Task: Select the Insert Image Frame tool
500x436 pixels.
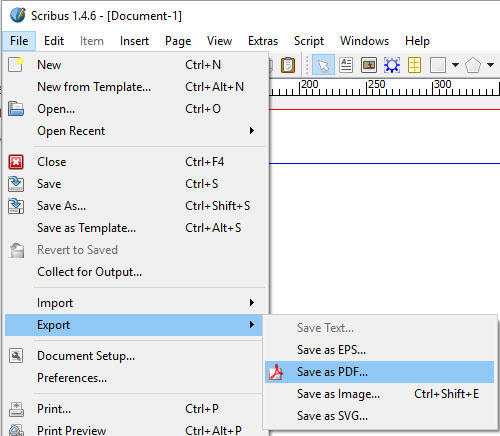Action: click(369, 65)
